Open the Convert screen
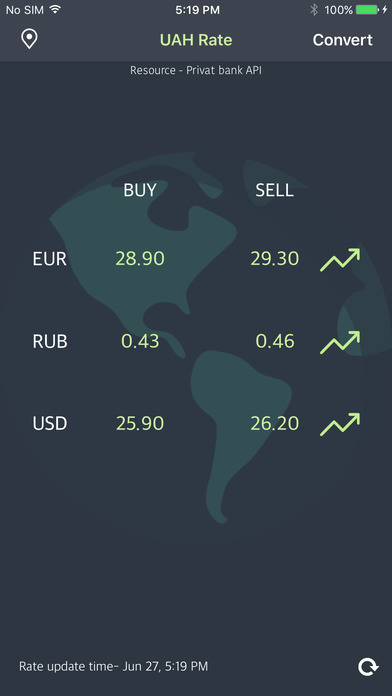The image size is (392, 696). pyautogui.click(x=342, y=40)
